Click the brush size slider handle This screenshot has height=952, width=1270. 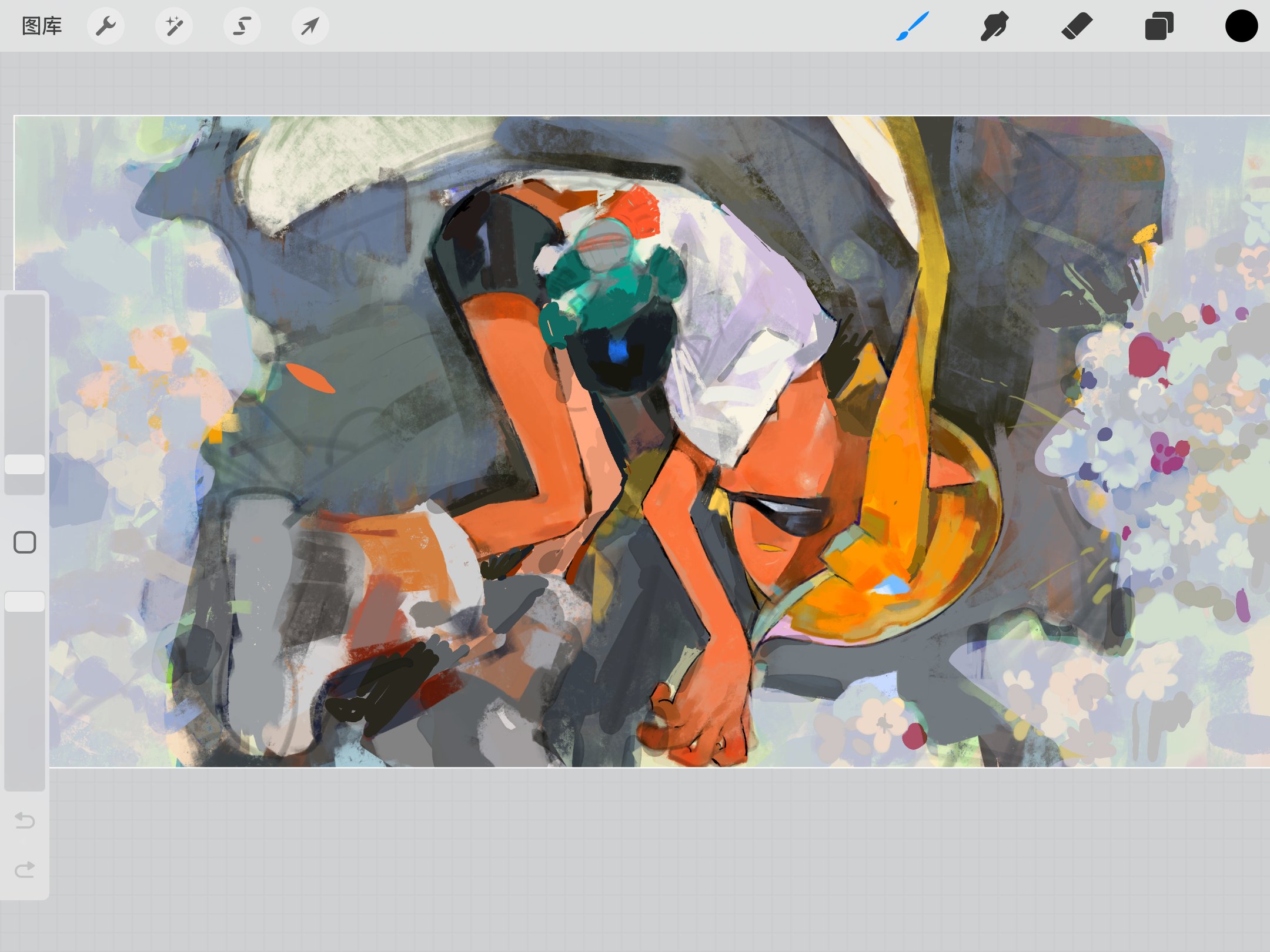click(25, 464)
